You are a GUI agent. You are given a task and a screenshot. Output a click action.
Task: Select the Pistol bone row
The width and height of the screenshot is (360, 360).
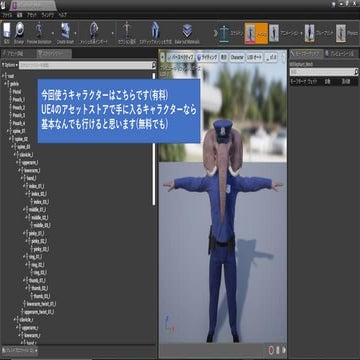point(17,92)
